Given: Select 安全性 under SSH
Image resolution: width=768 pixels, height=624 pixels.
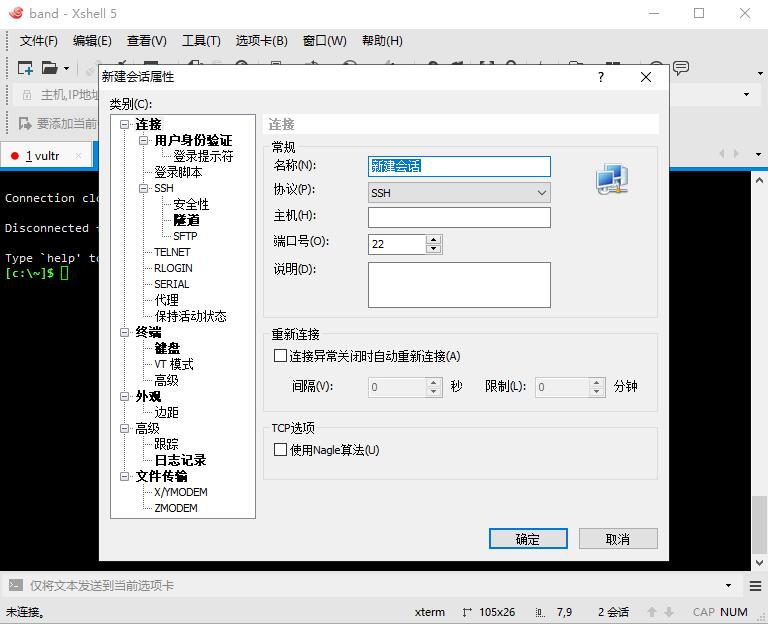Looking at the screenshot, I should point(191,204).
